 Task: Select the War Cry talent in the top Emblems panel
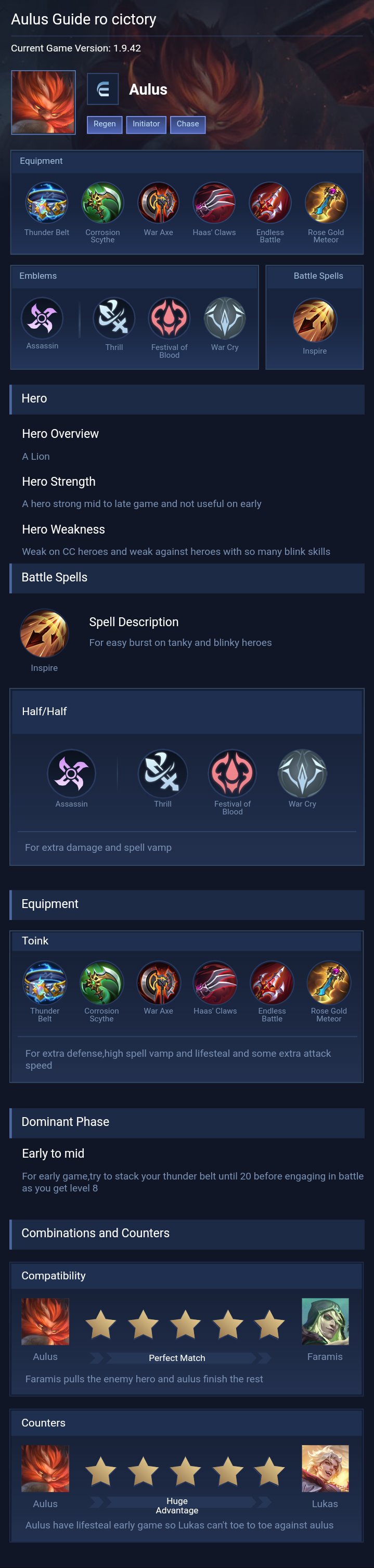[x=225, y=318]
